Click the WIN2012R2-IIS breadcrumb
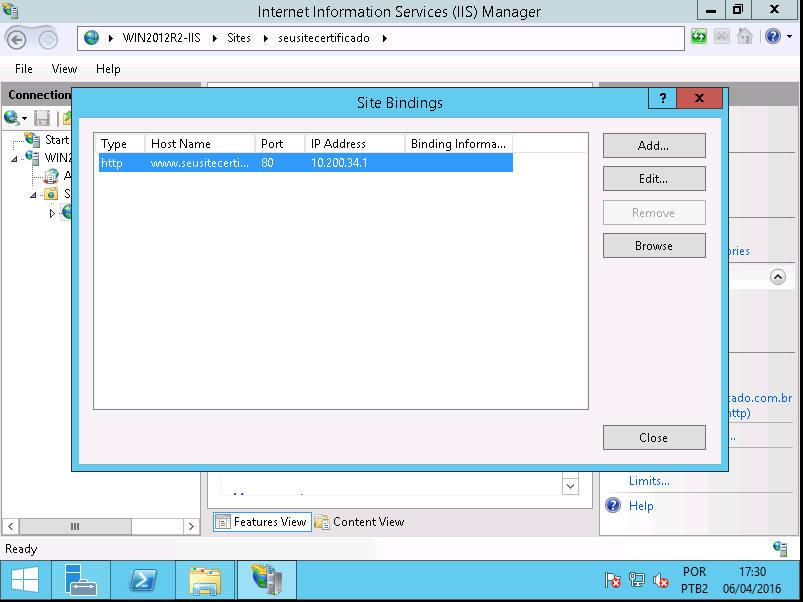 [x=161, y=38]
